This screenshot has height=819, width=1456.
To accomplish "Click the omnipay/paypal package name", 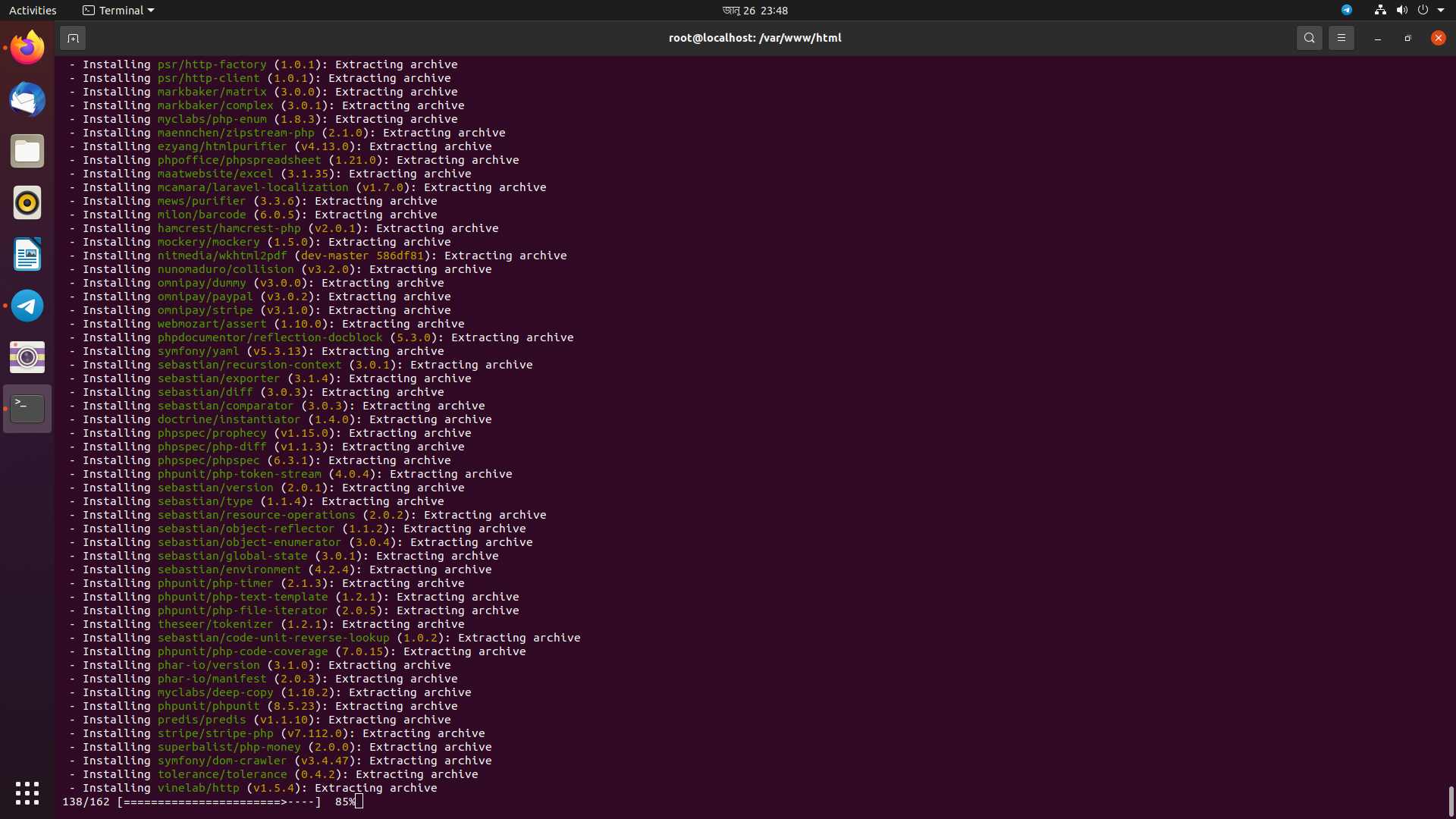I will tap(206, 297).
